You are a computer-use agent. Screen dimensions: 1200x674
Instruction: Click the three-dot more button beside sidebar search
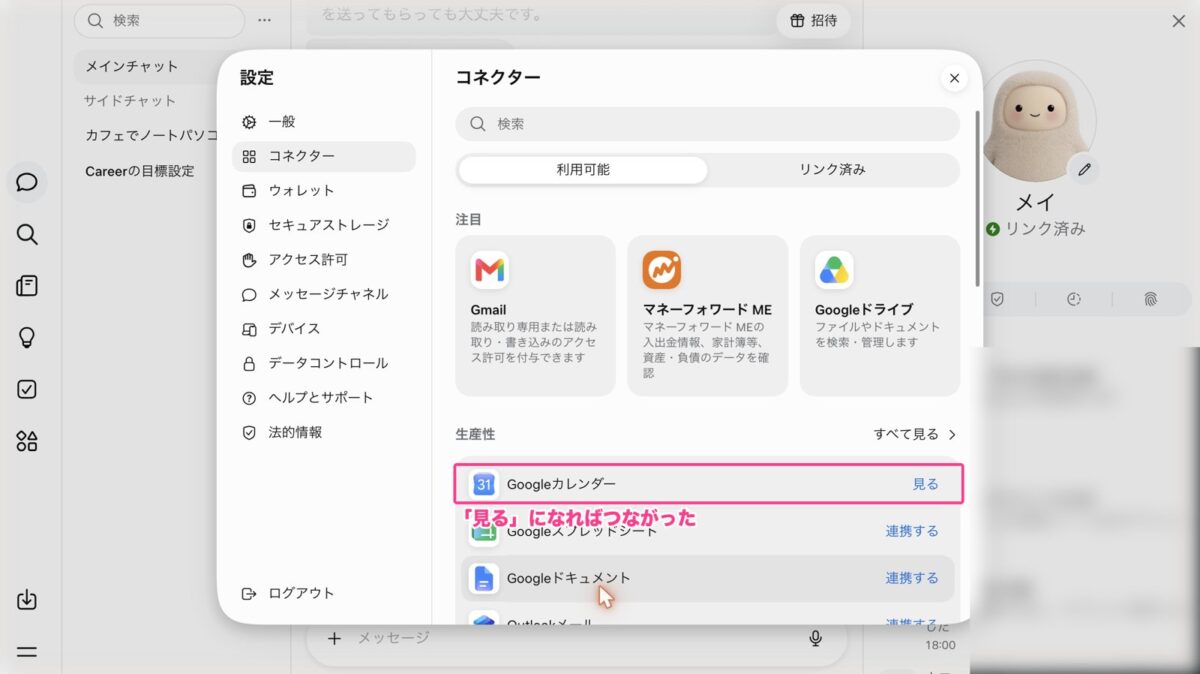tap(264, 20)
